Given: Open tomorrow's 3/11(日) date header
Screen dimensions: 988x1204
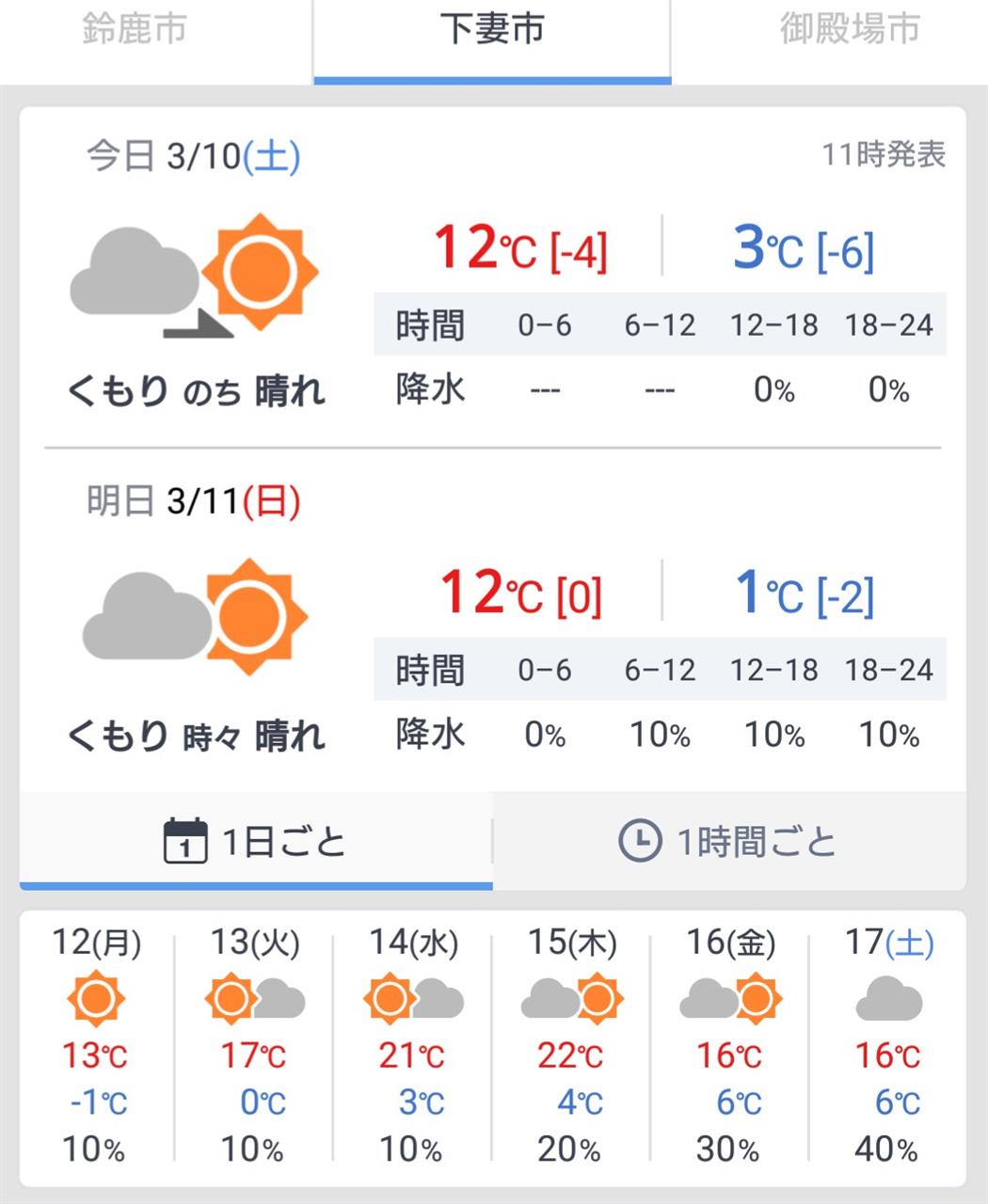Looking at the screenshot, I should point(194,501).
